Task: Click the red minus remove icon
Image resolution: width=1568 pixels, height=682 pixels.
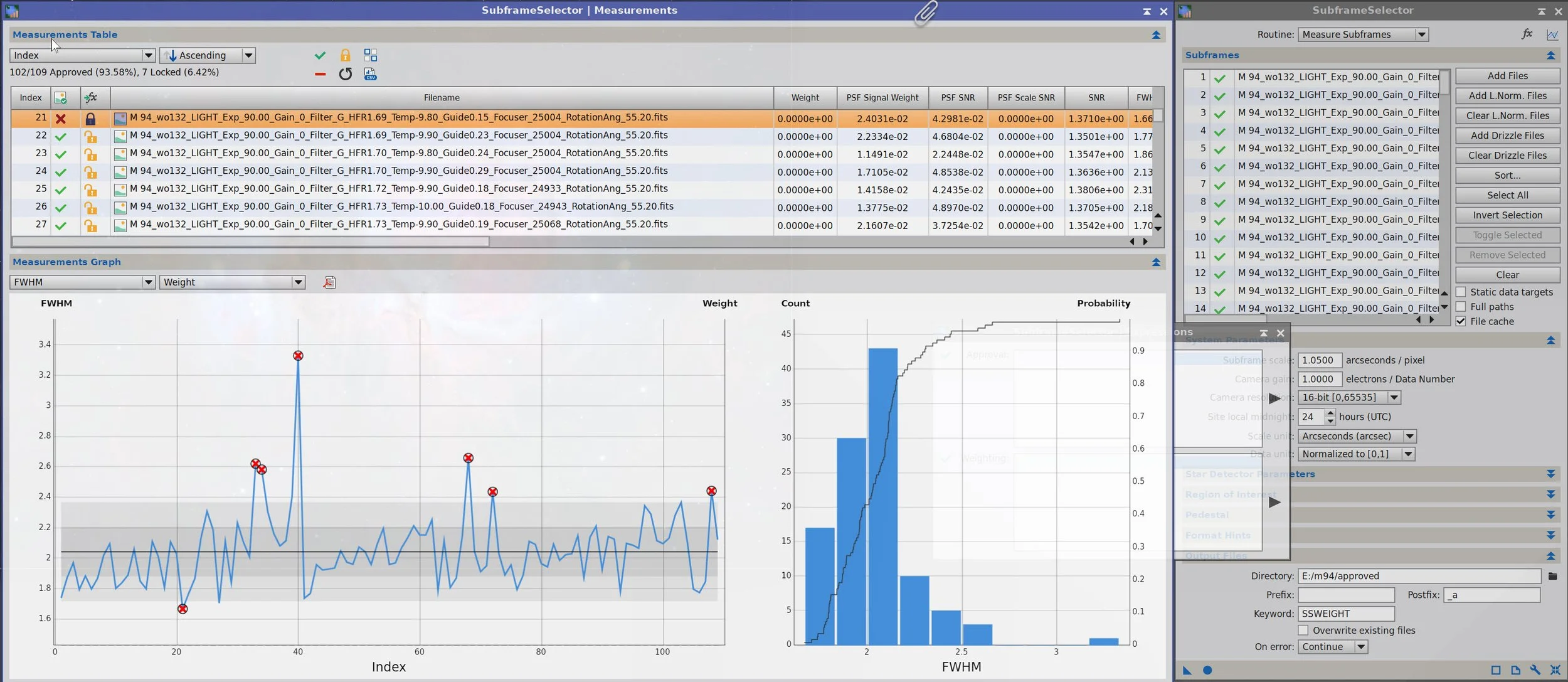Action: (x=320, y=74)
